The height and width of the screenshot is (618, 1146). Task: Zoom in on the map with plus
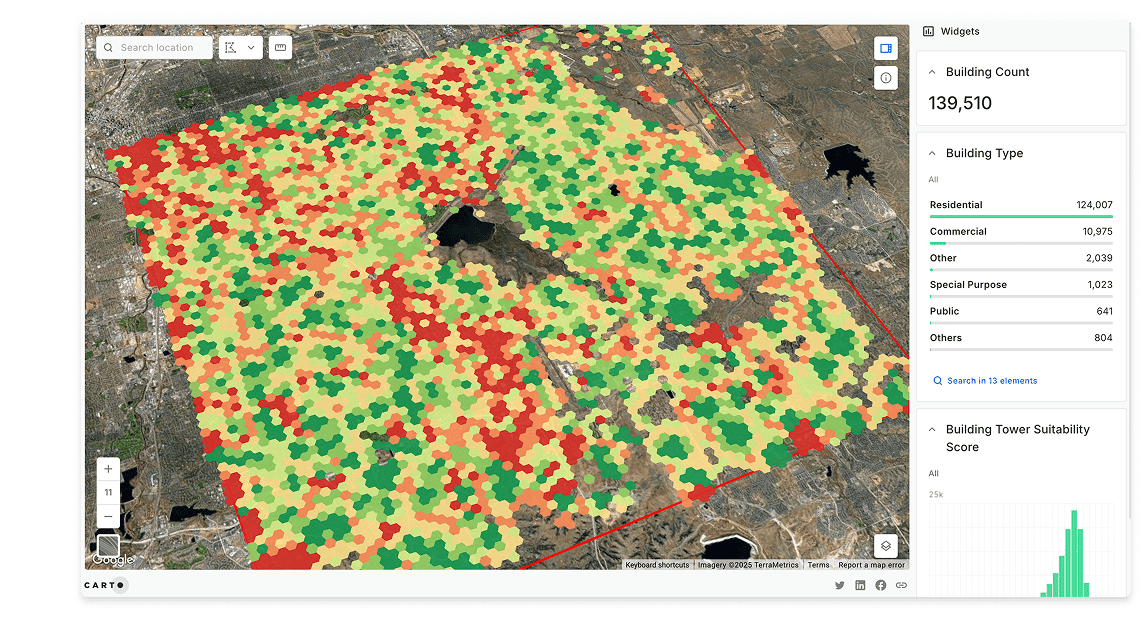tap(108, 469)
